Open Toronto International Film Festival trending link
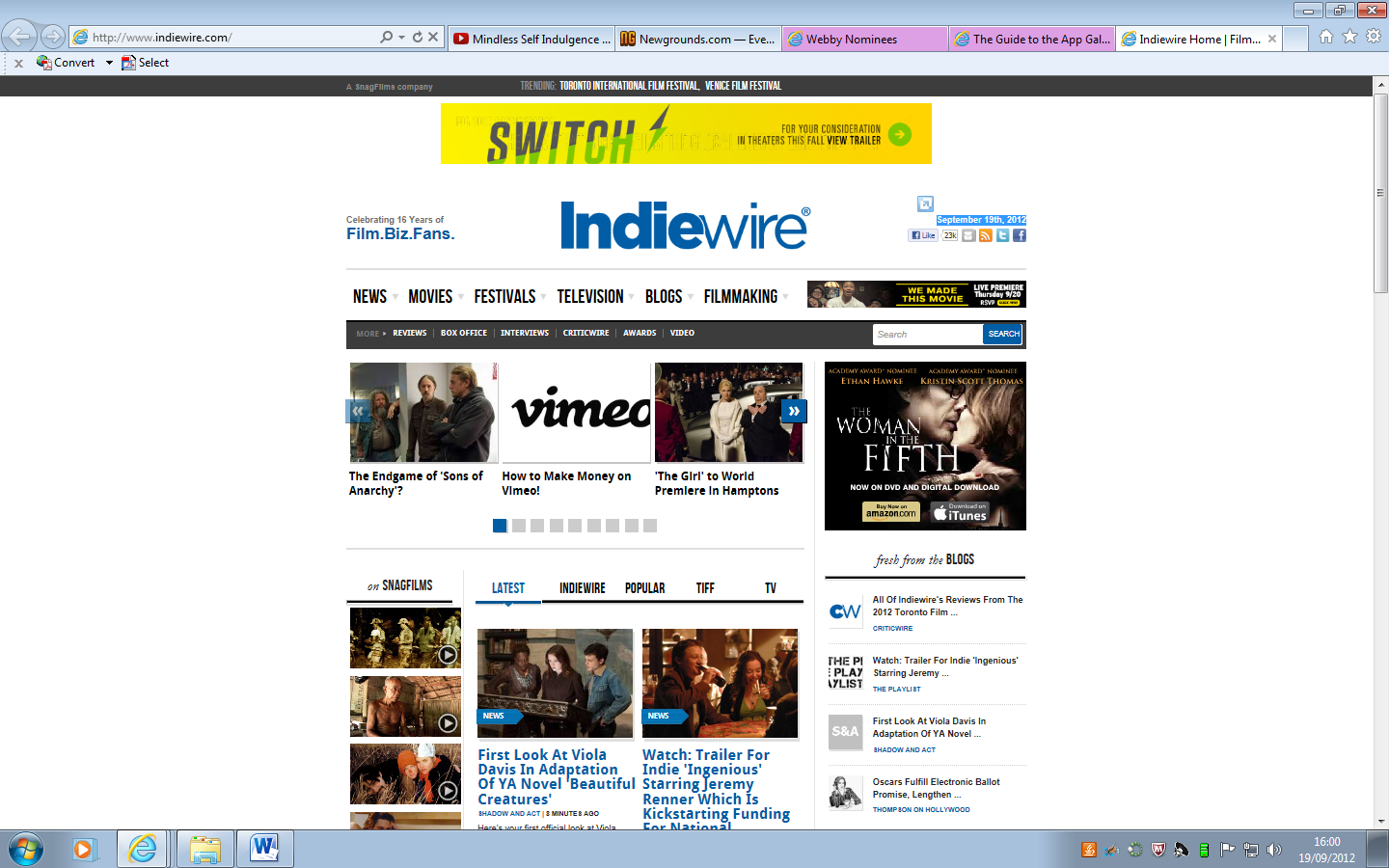Image resolution: width=1389 pixels, height=868 pixels. (x=629, y=86)
